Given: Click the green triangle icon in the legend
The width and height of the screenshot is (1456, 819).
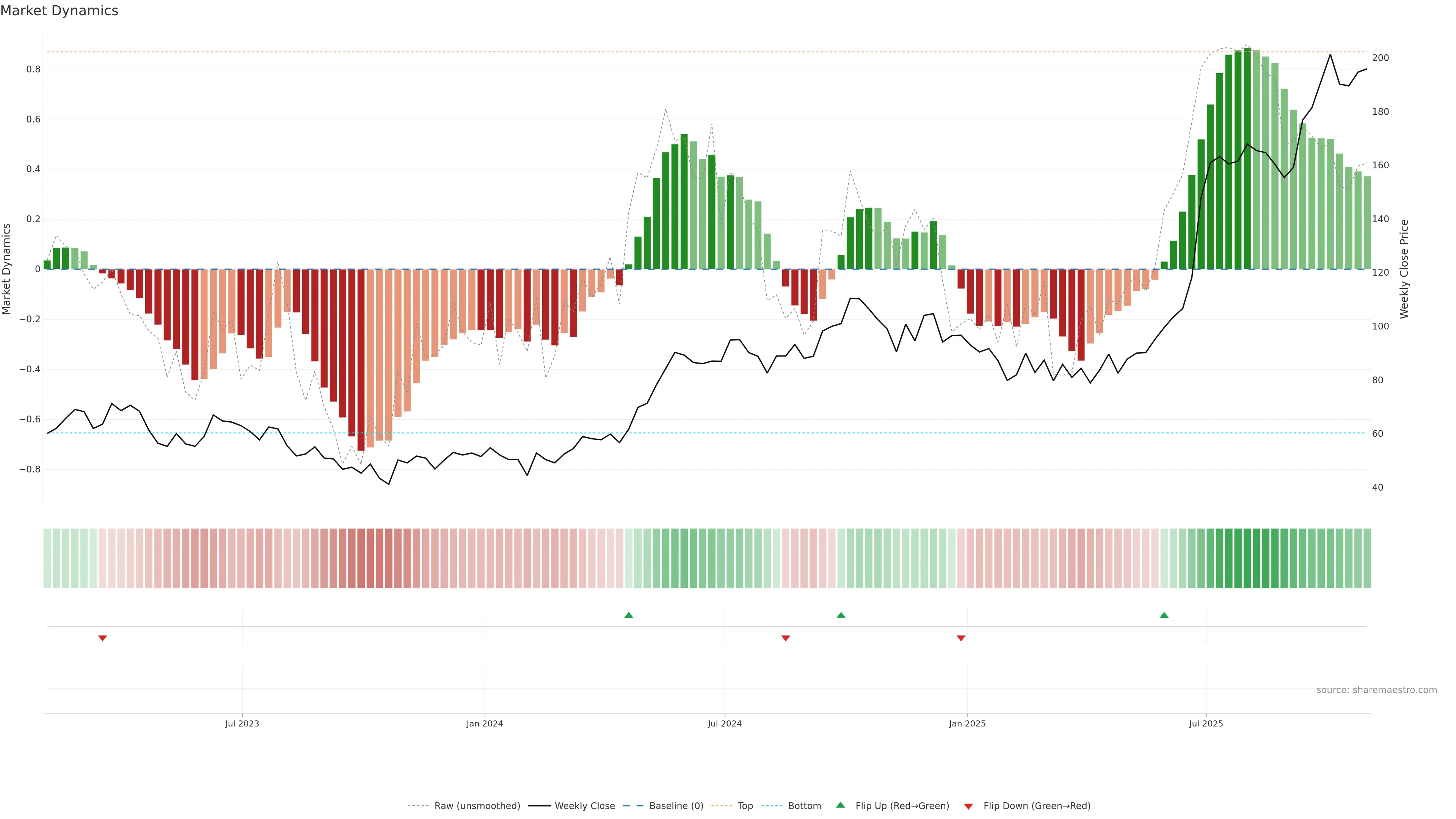Looking at the screenshot, I should click(x=841, y=805).
